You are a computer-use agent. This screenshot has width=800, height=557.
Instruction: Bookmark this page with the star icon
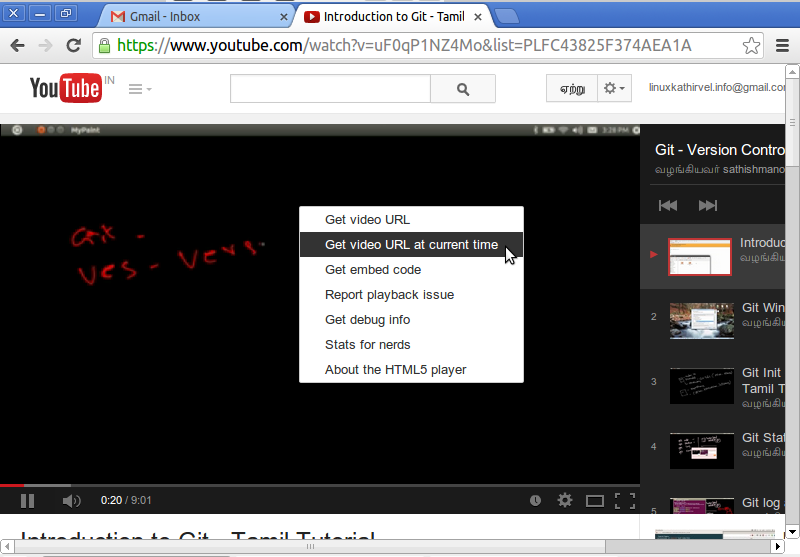tap(751, 45)
